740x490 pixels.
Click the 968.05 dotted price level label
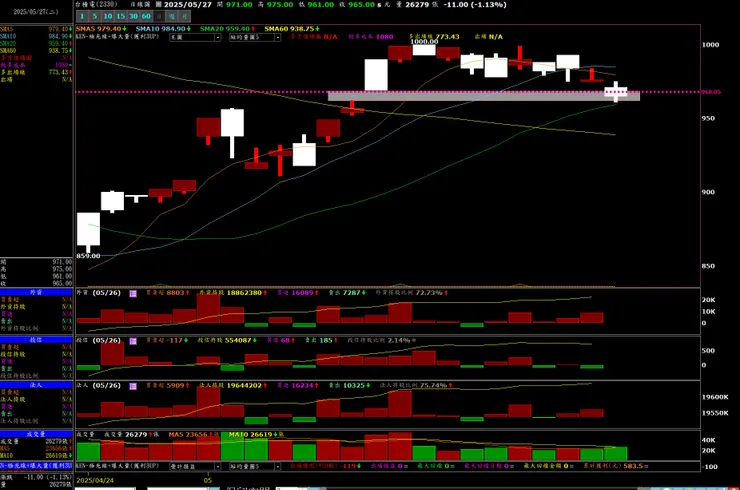click(711, 92)
